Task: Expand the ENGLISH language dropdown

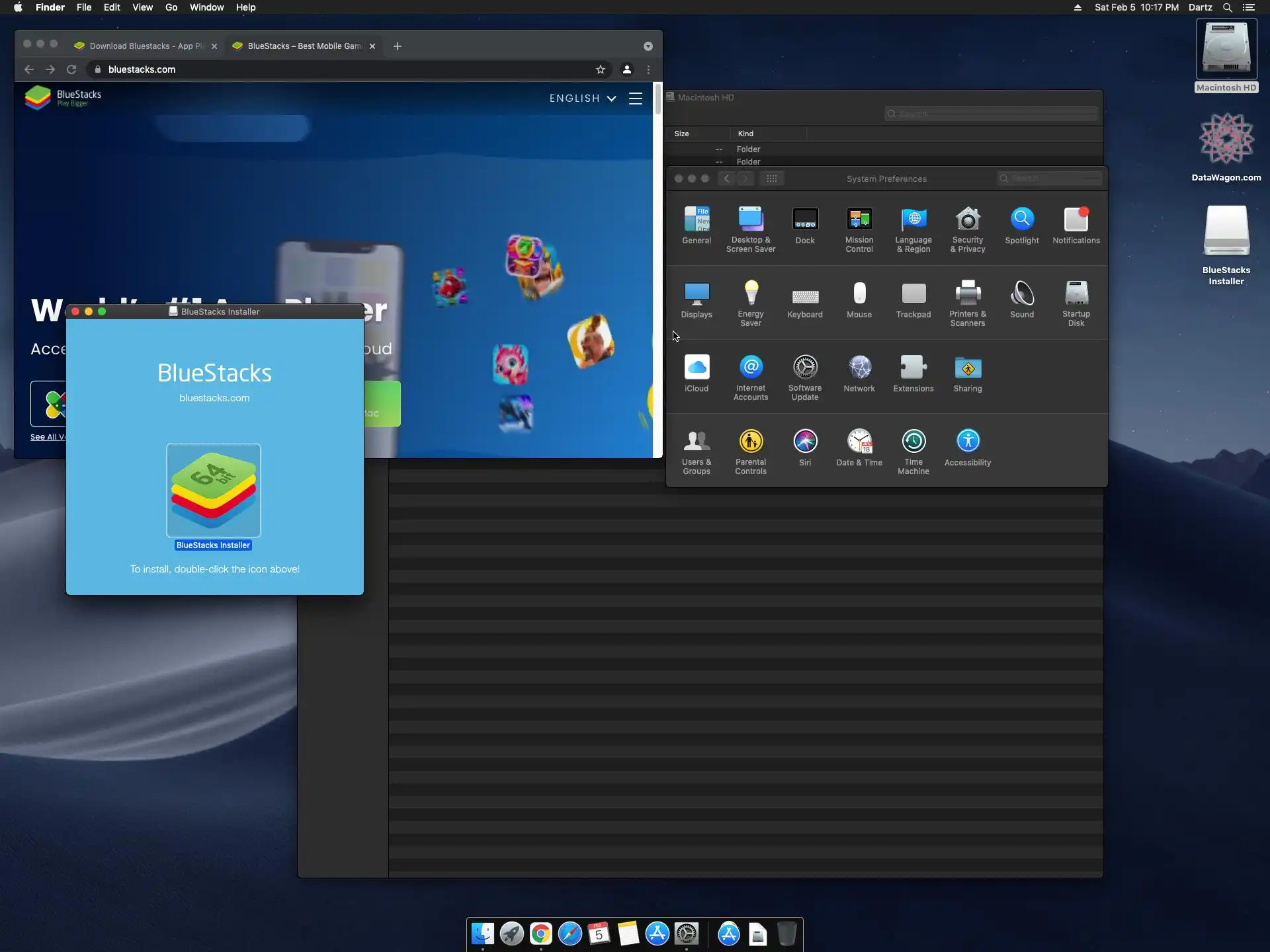Action: click(582, 98)
